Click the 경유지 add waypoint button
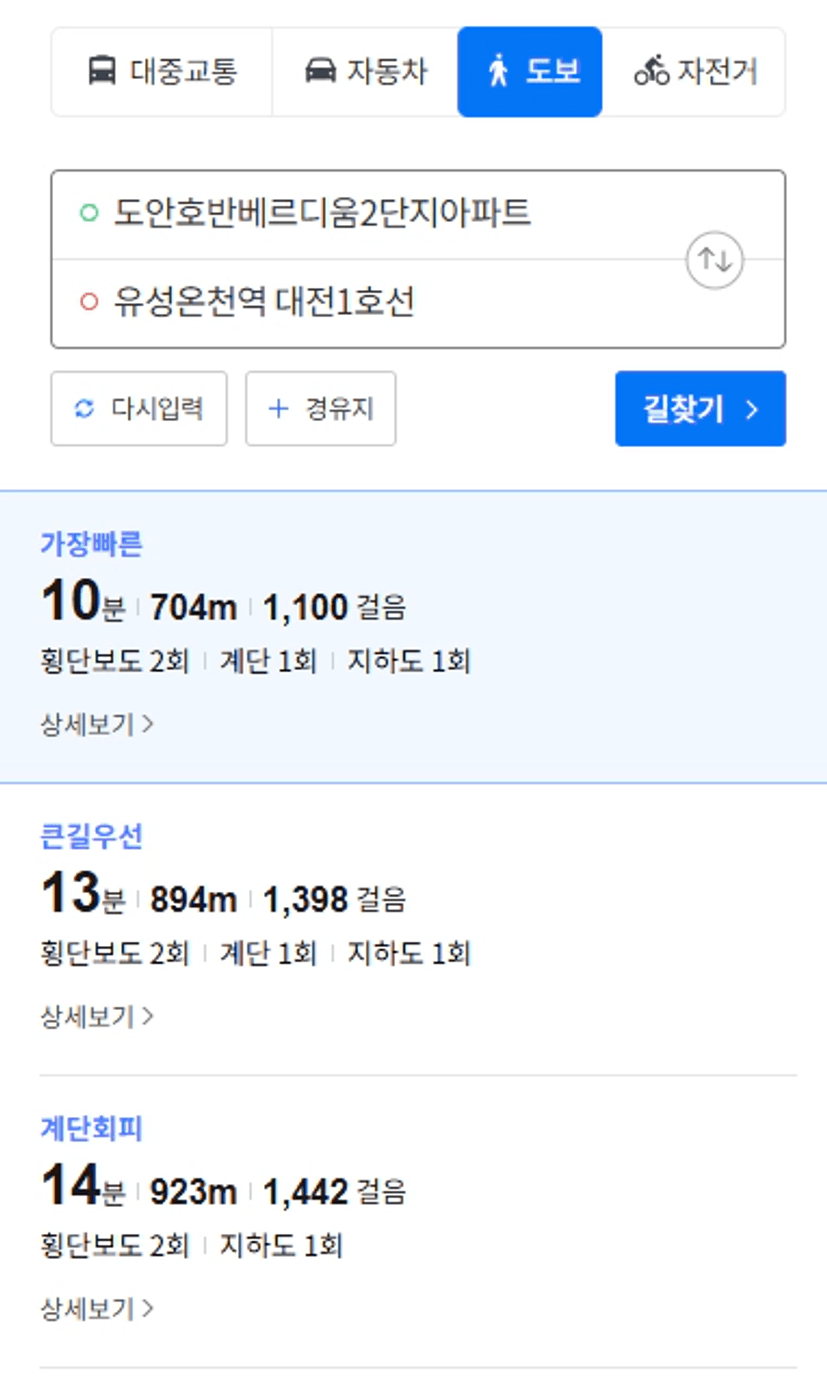Viewport: 827px width, 1388px height. 321,408
